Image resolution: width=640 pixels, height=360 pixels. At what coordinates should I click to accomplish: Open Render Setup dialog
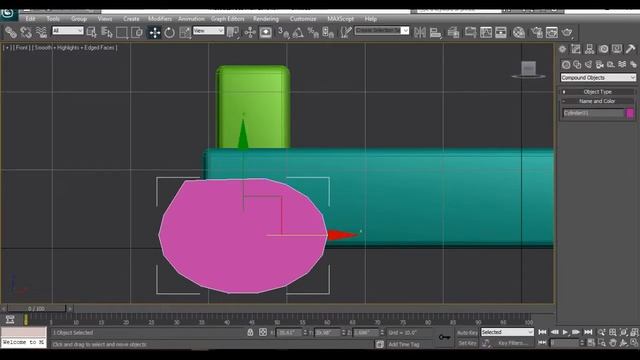click(x=536, y=32)
